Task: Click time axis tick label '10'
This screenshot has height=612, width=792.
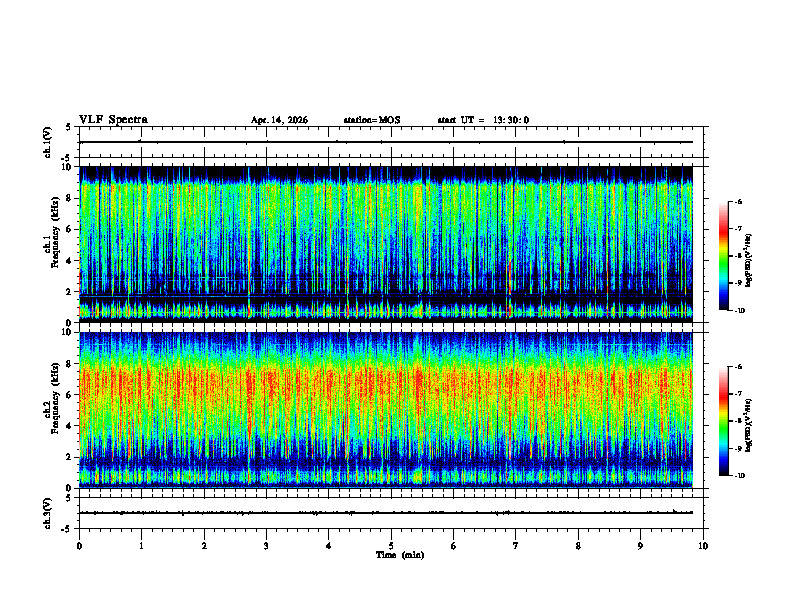Action: pos(703,546)
